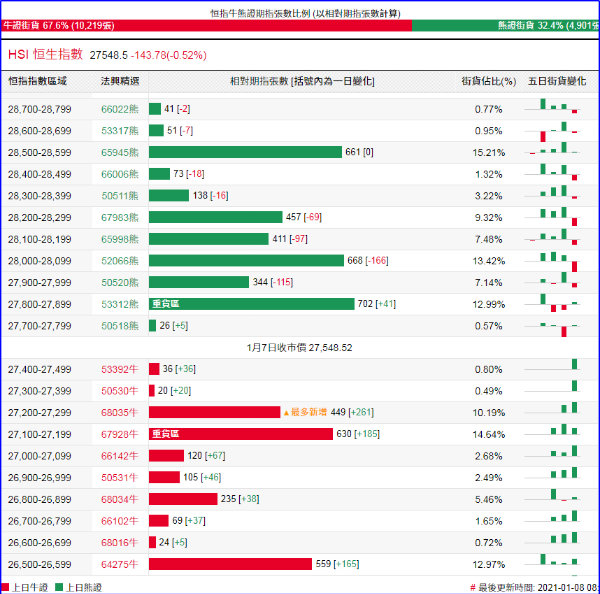
Task: Click five-day sparkline for 28,000-28,099
Action: pyautogui.click(x=552, y=261)
